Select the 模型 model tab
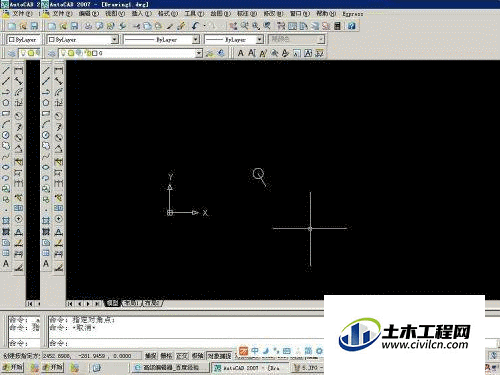 (x=112, y=303)
